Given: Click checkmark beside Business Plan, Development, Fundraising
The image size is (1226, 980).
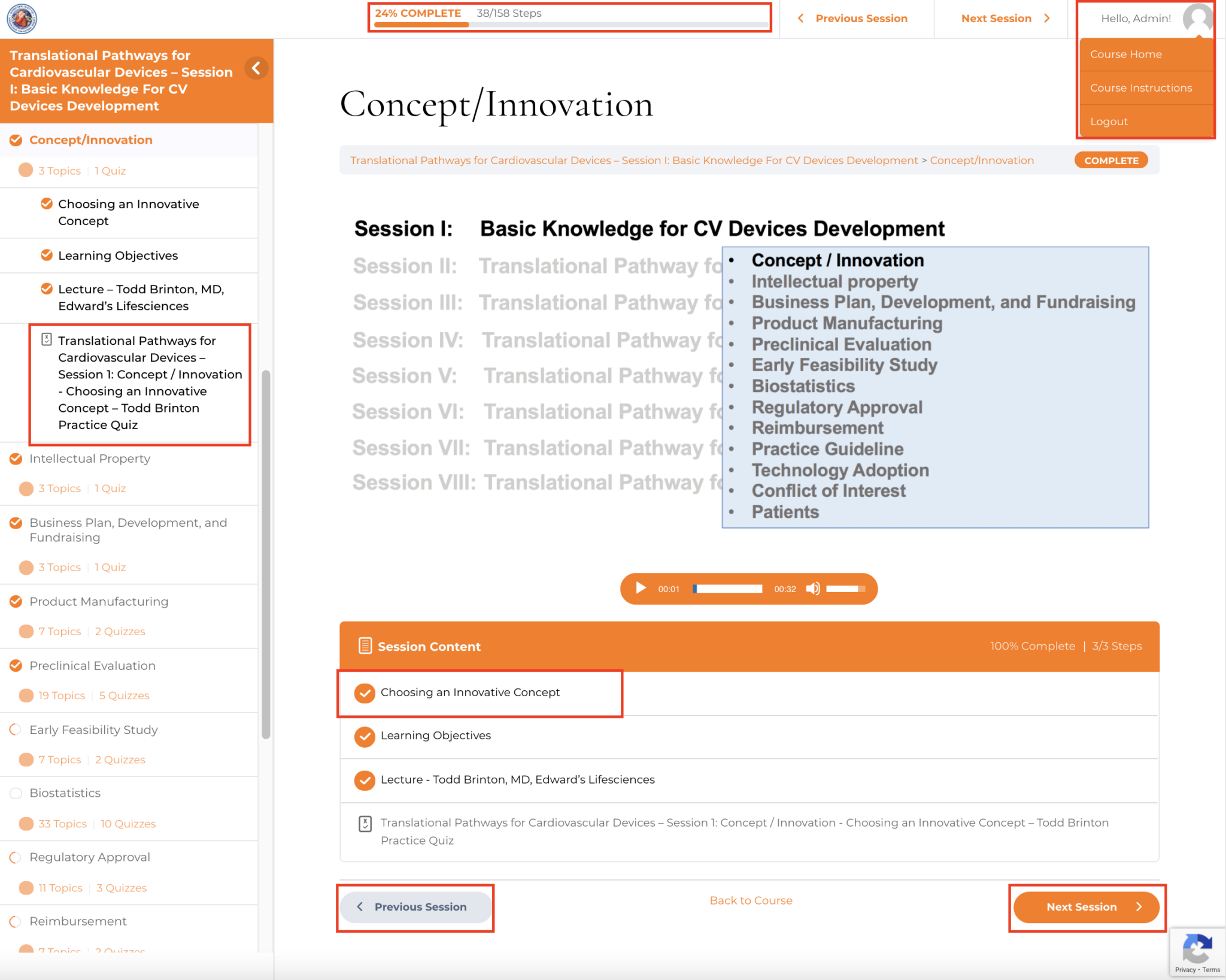Looking at the screenshot, I should coord(16,523).
